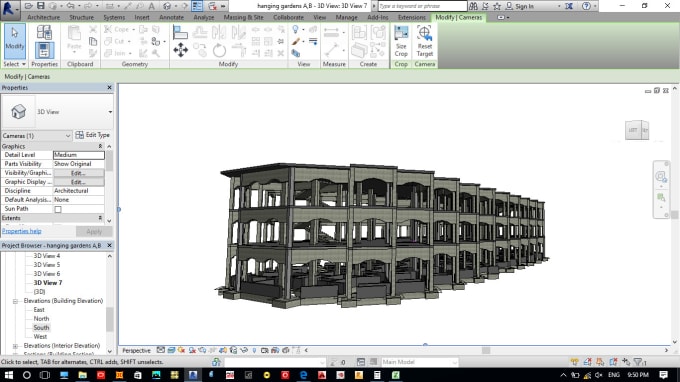Image resolution: width=680 pixels, height=382 pixels.
Task: Expand Elevations (Interior Elevation) tree node
Action: 15,346
